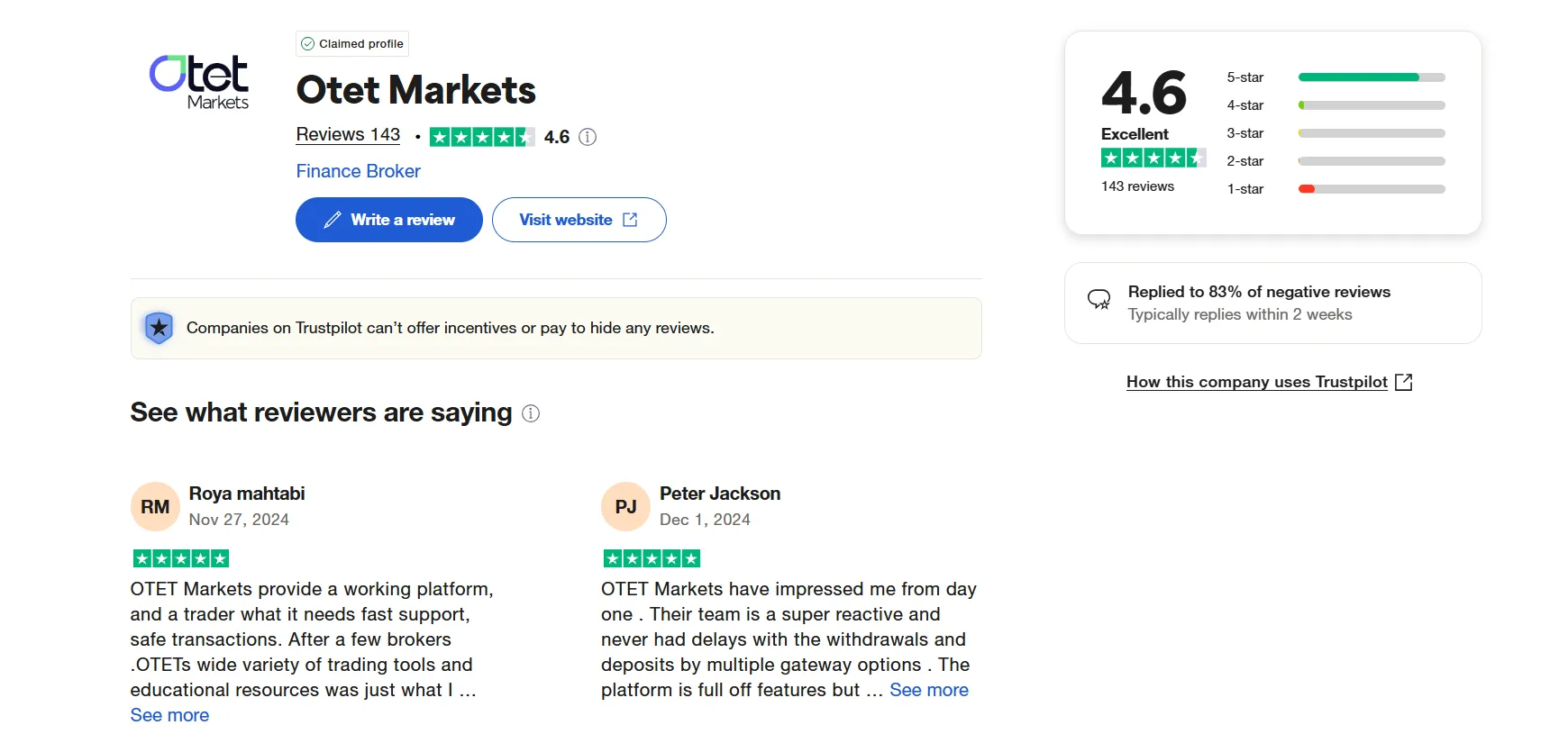Click the pencil icon on Write a review
This screenshot has width=1568, height=743.
point(333,219)
